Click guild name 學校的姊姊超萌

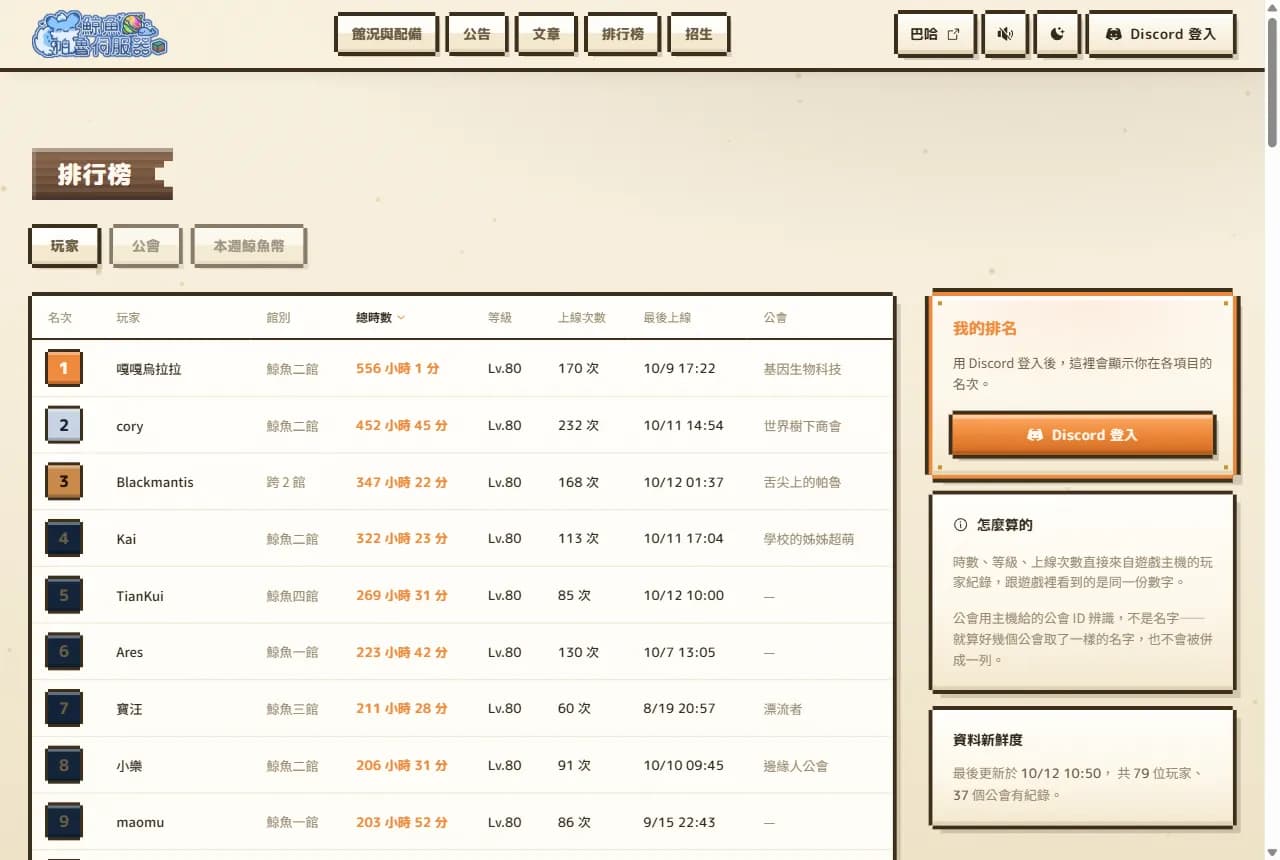(x=808, y=539)
